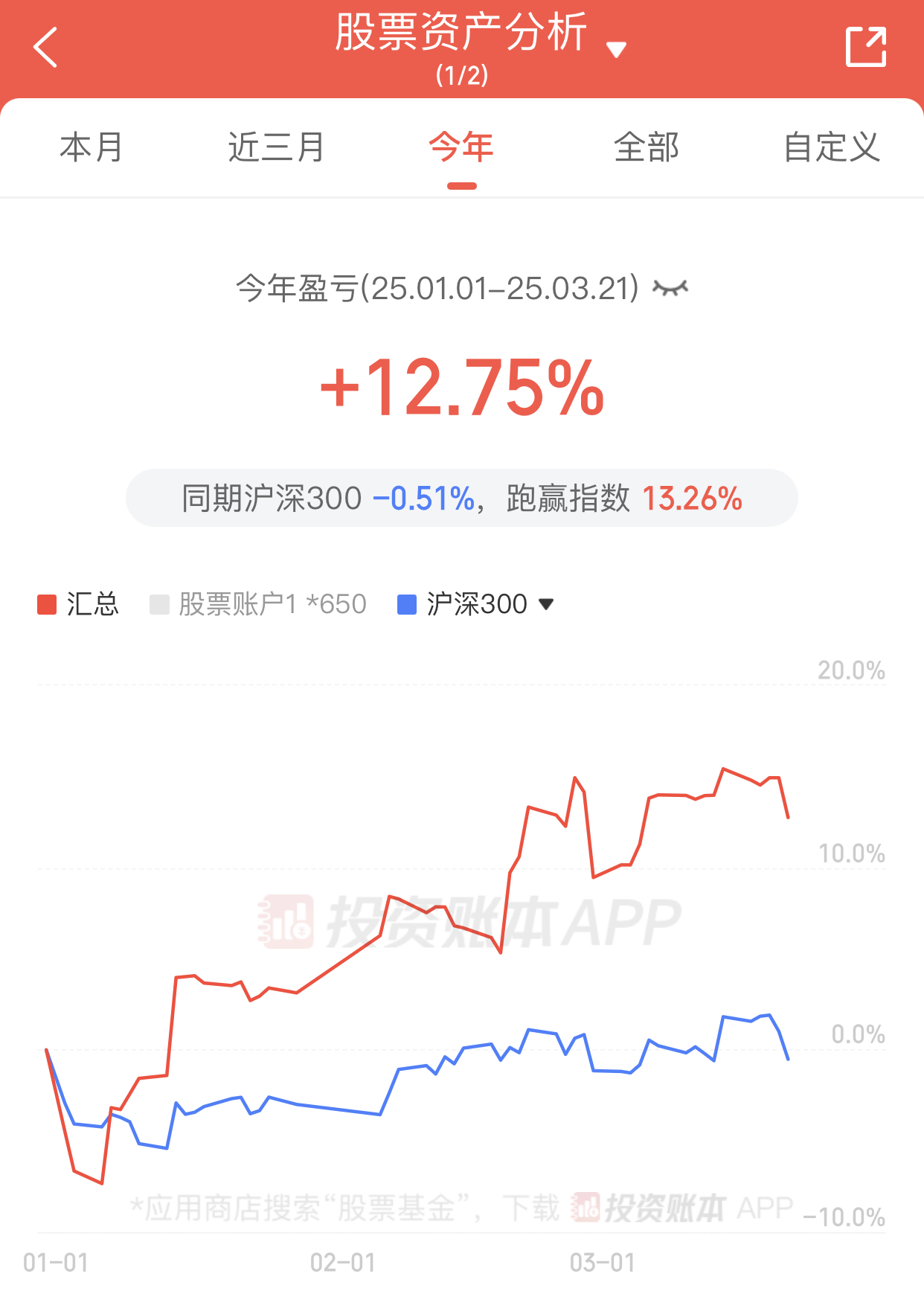The width and height of the screenshot is (924, 1294).
Task: Switch to the 近三月 tab
Action: (276, 147)
